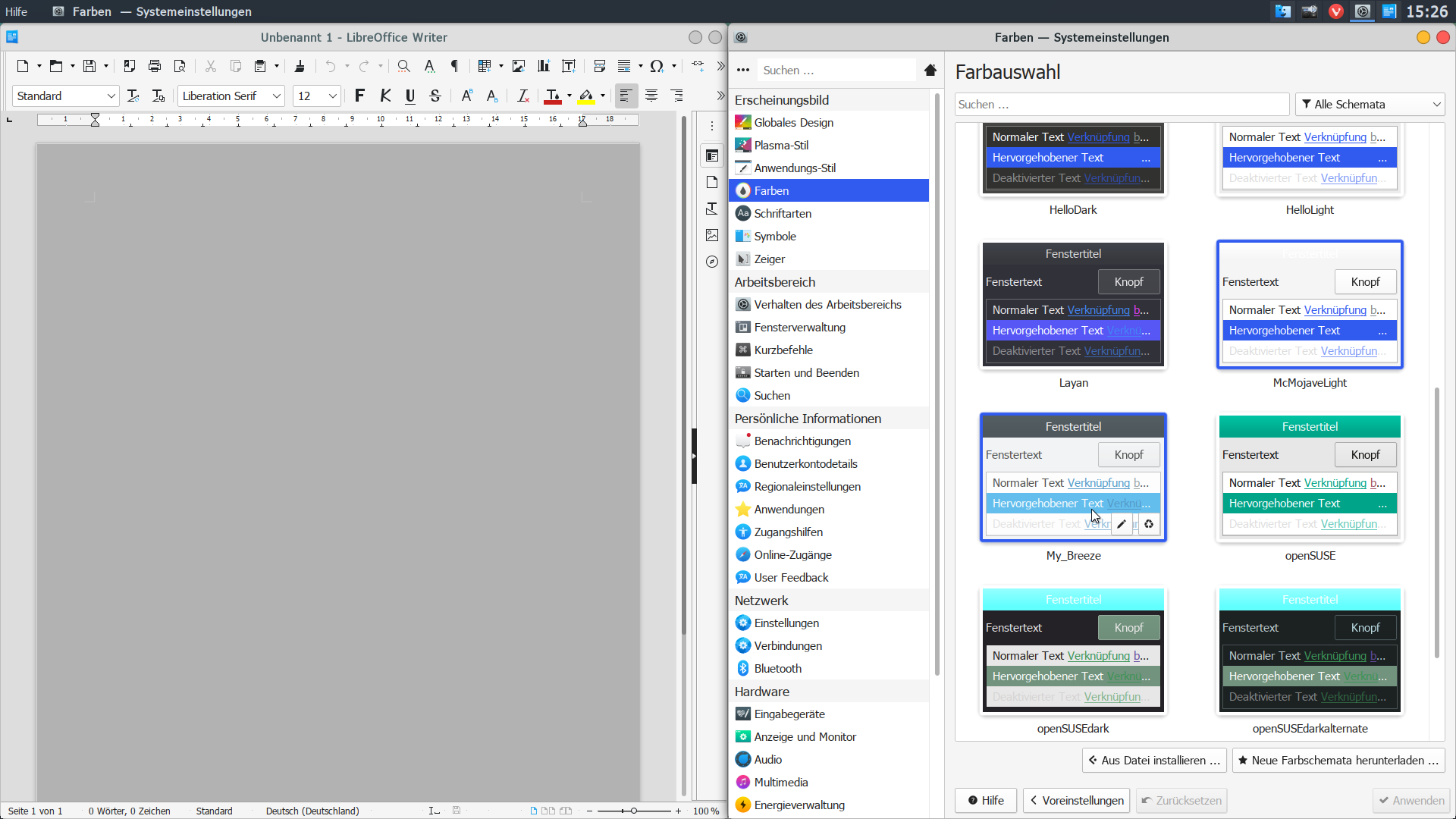This screenshot has height=819, width=1456.
Task: Click the Insert text box icon
Action: (x=569, y=66)
